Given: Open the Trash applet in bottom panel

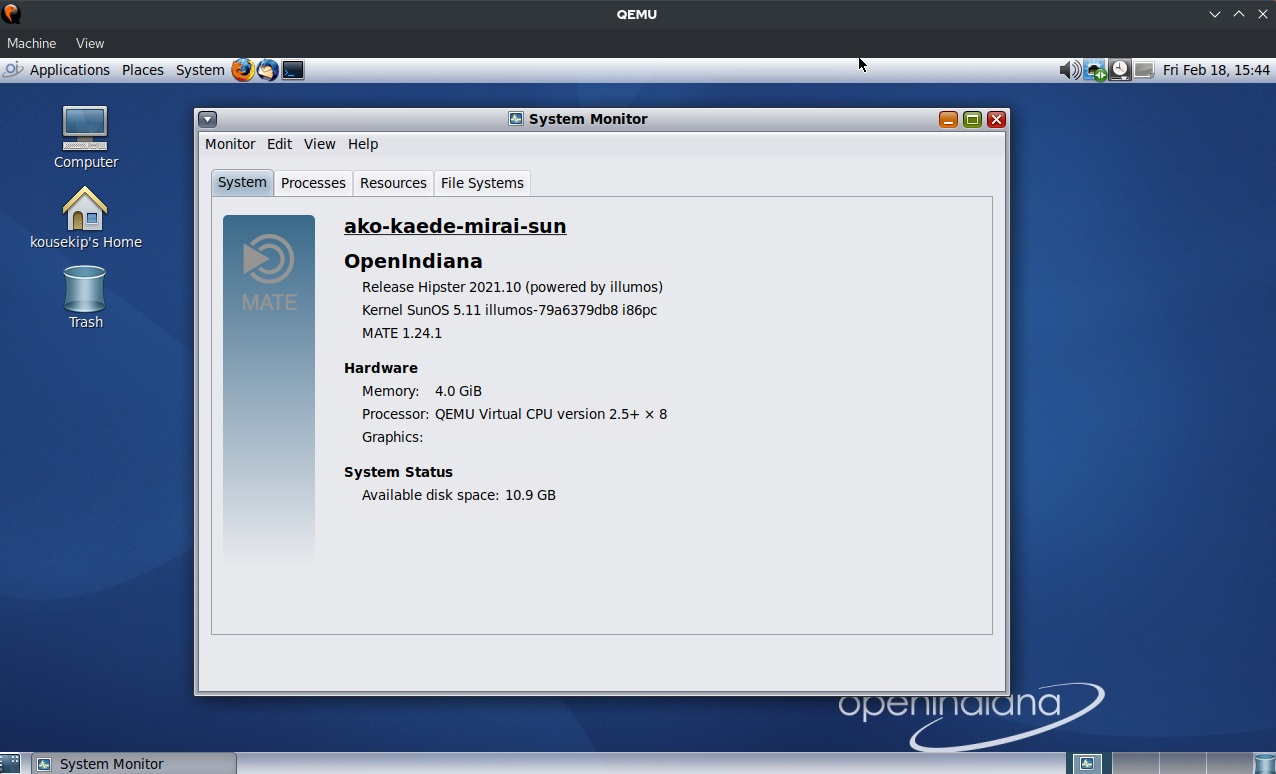Looking at the screenshot, I should coord(1264,764).
